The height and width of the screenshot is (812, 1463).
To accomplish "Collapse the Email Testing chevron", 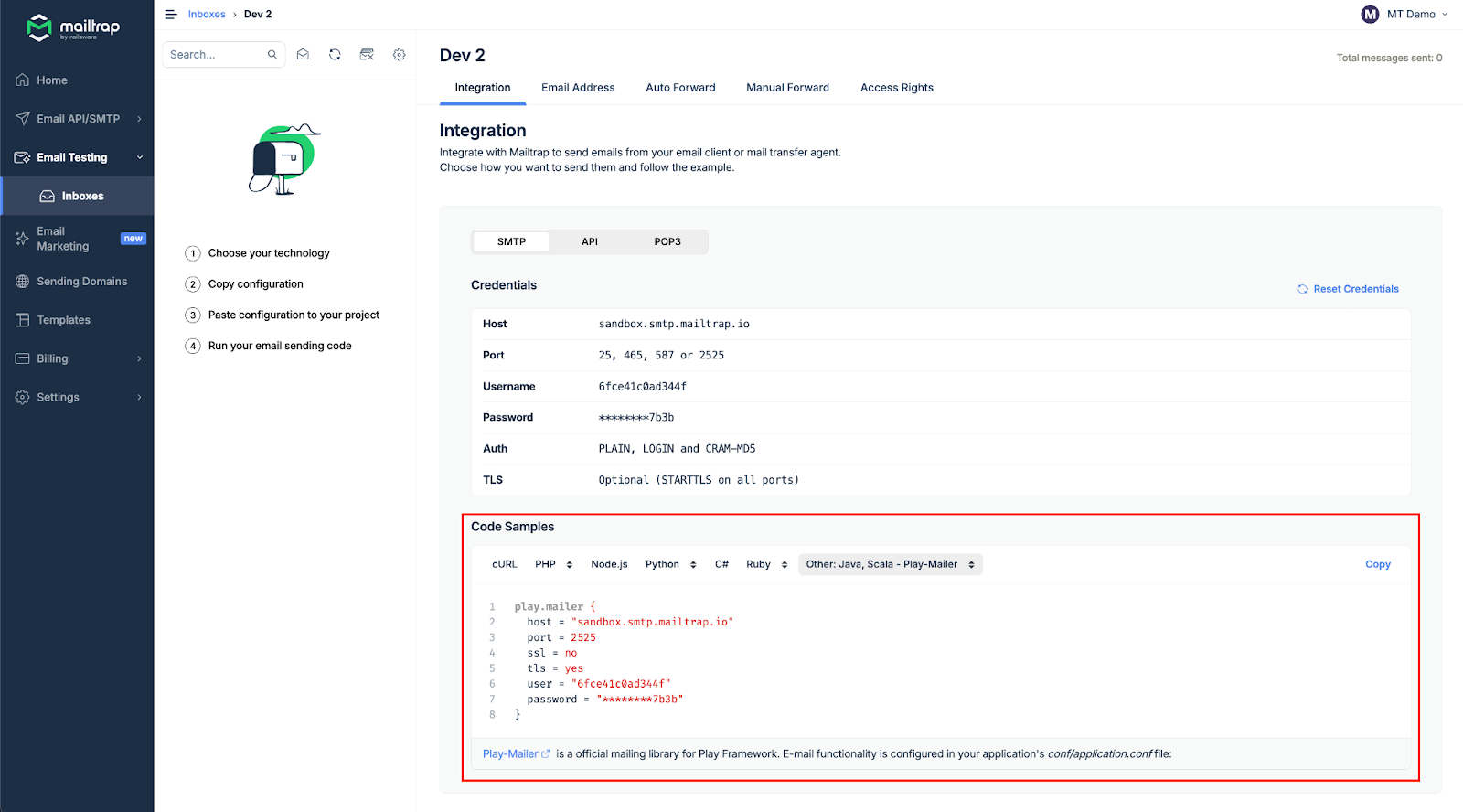I will coord(140,157).
